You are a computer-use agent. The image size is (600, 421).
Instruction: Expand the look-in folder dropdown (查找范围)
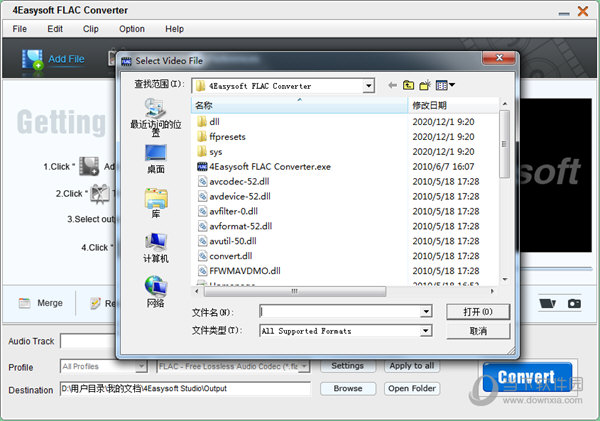[368, 86]
